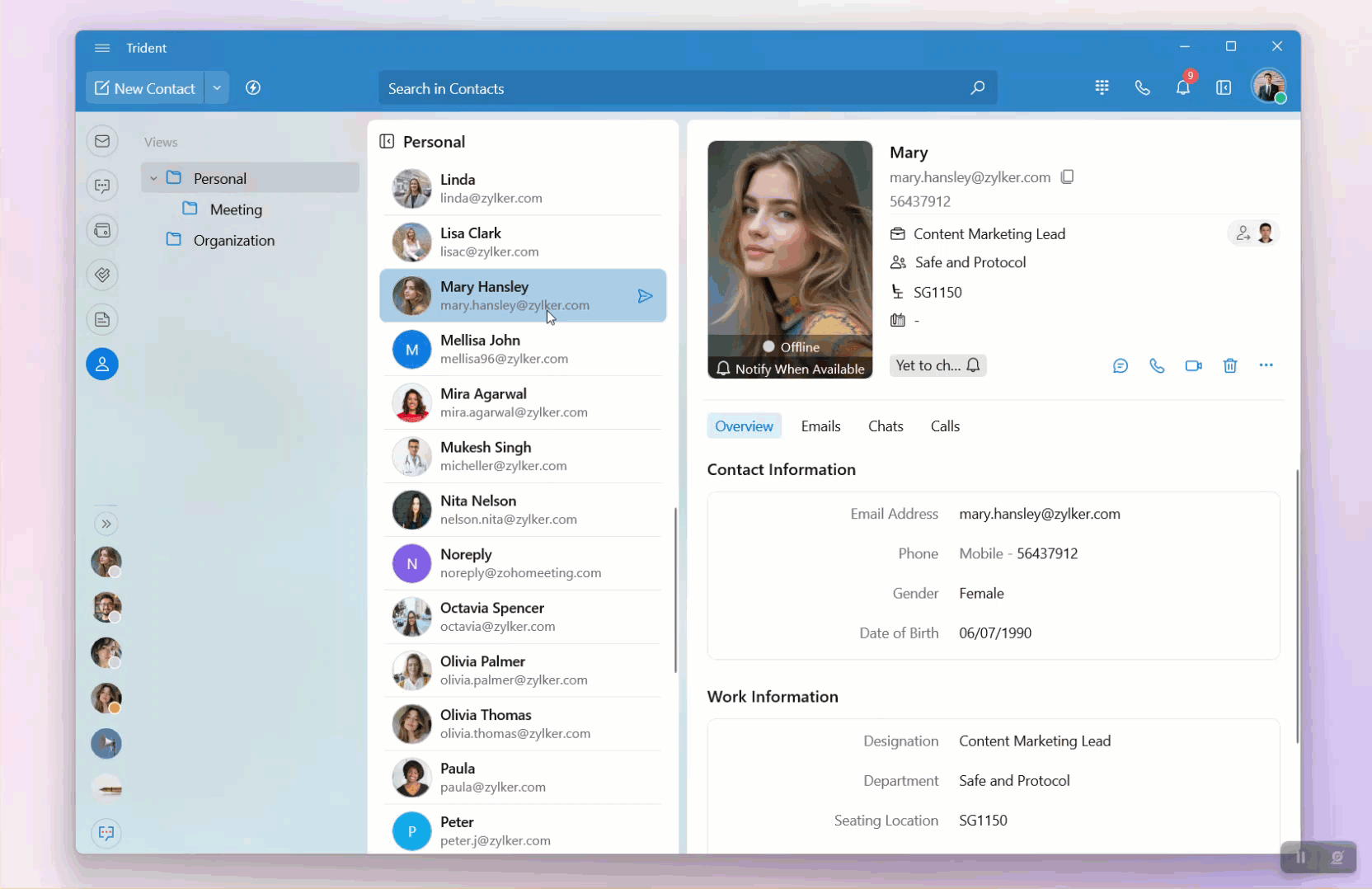Click the change owner icon beside designation

point(1243,233)
